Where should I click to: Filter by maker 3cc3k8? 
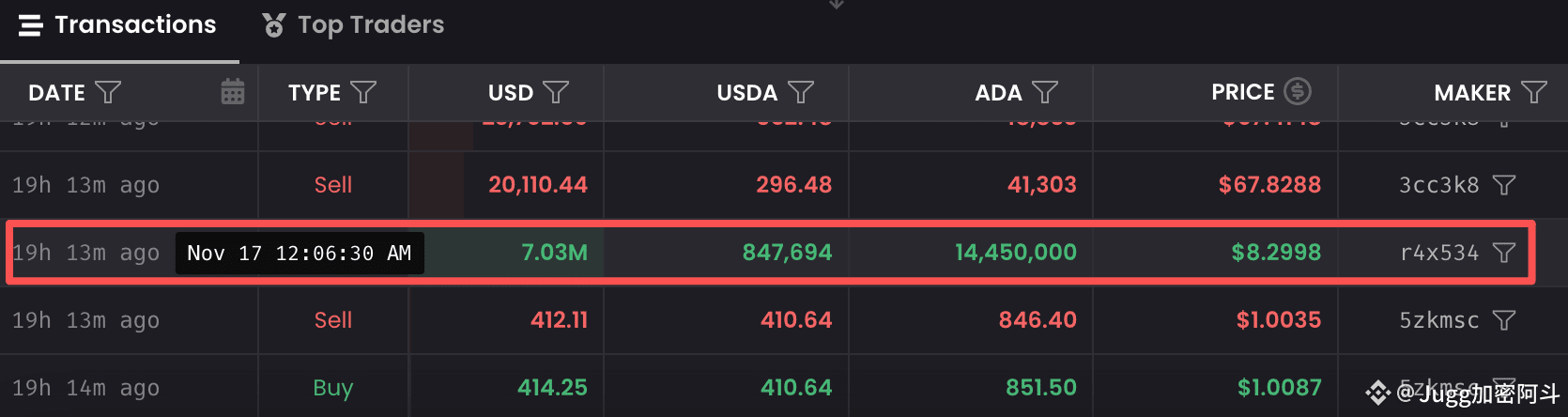coord(1504,185)
